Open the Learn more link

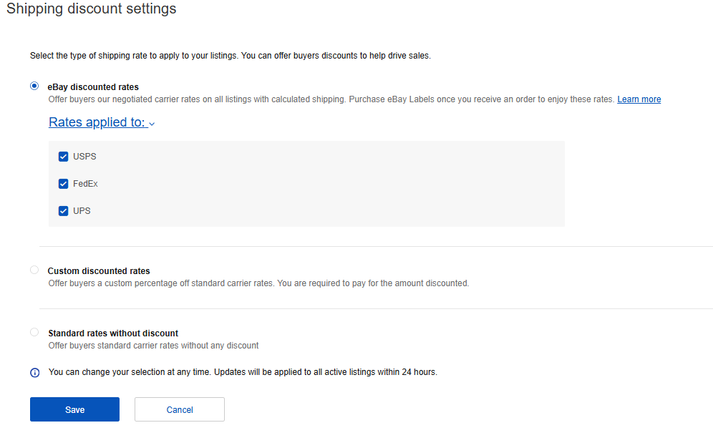638,100
